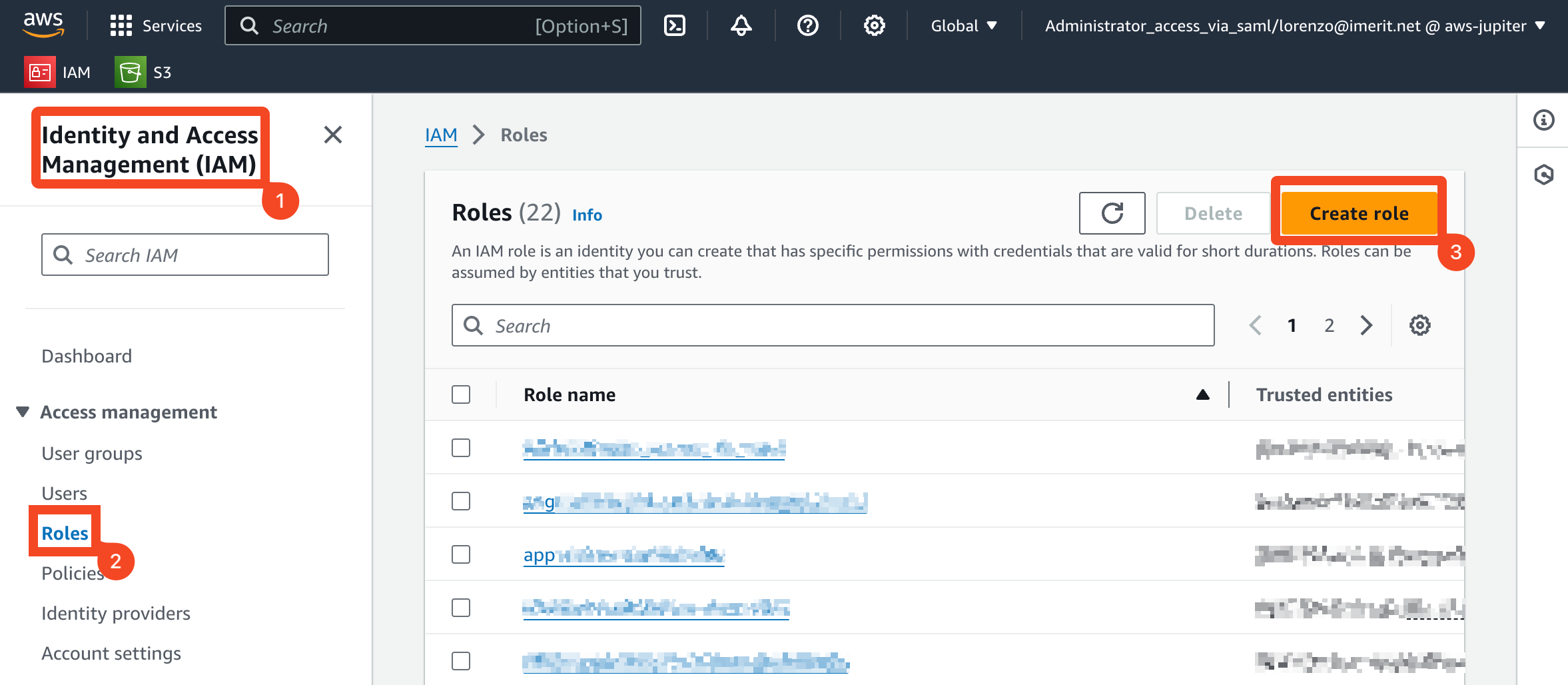The height and width of the screenshot is (685, 1568).
Task: Check the fifth role row checkbox
Action: [461, 661]
